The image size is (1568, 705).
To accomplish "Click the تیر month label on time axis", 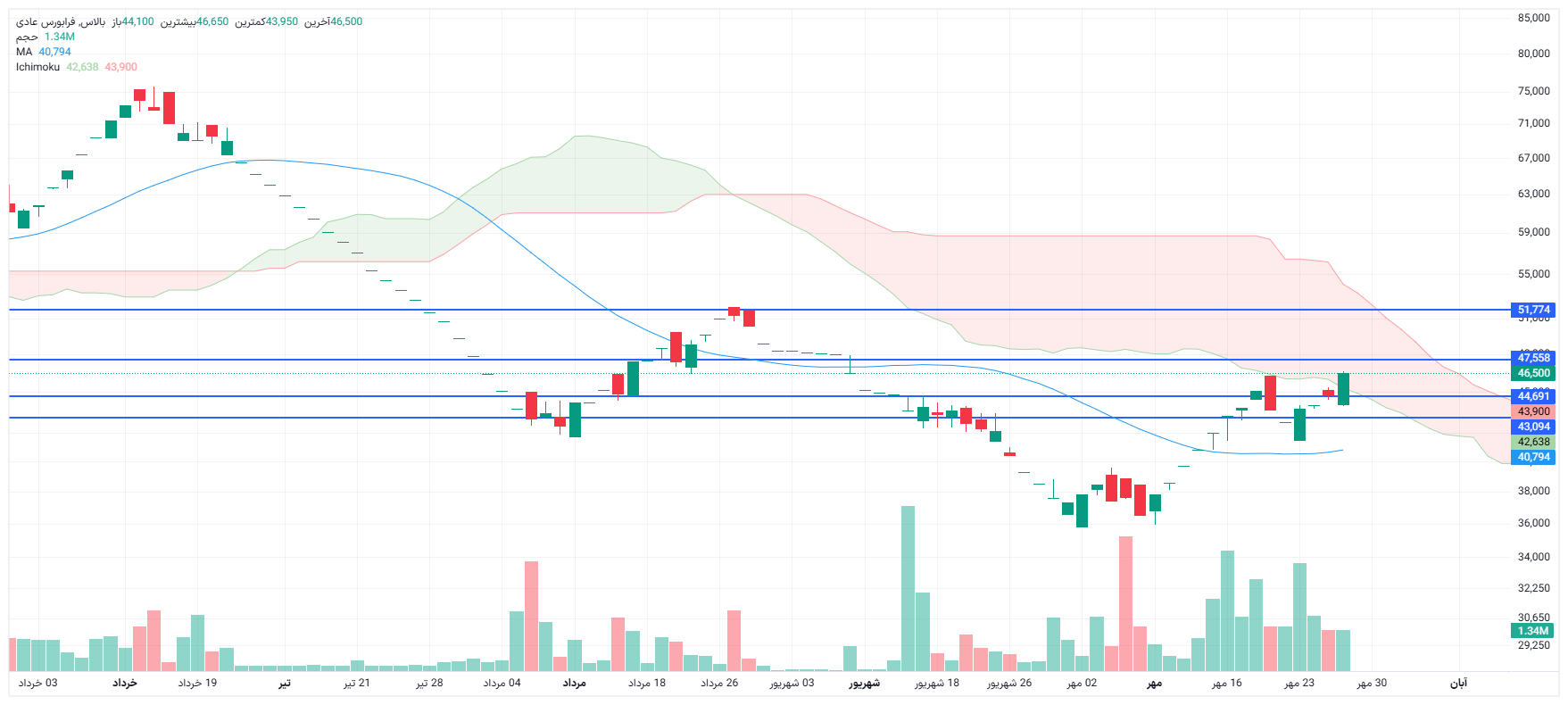I will [284, 684].
